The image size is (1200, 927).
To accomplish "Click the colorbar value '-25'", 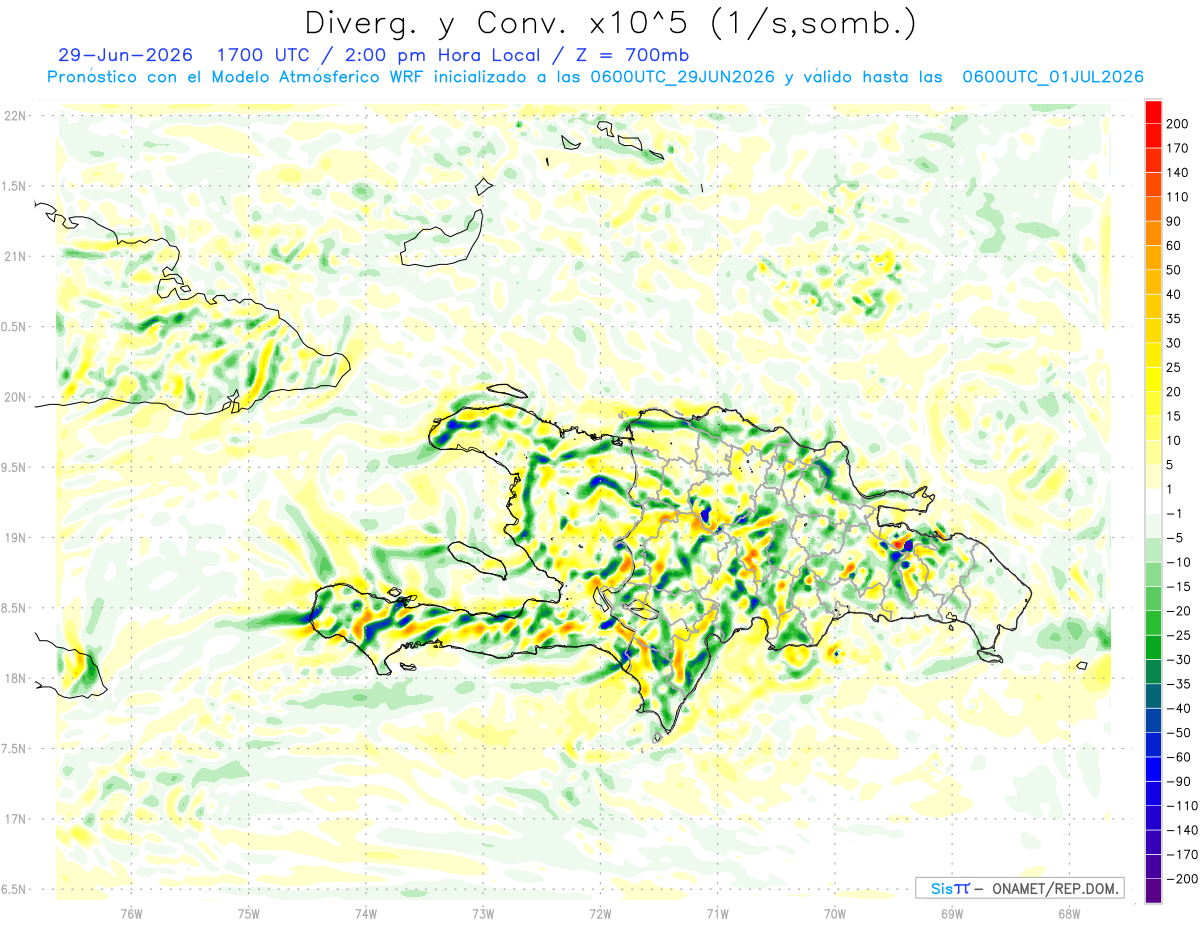I will (1180, 636).
